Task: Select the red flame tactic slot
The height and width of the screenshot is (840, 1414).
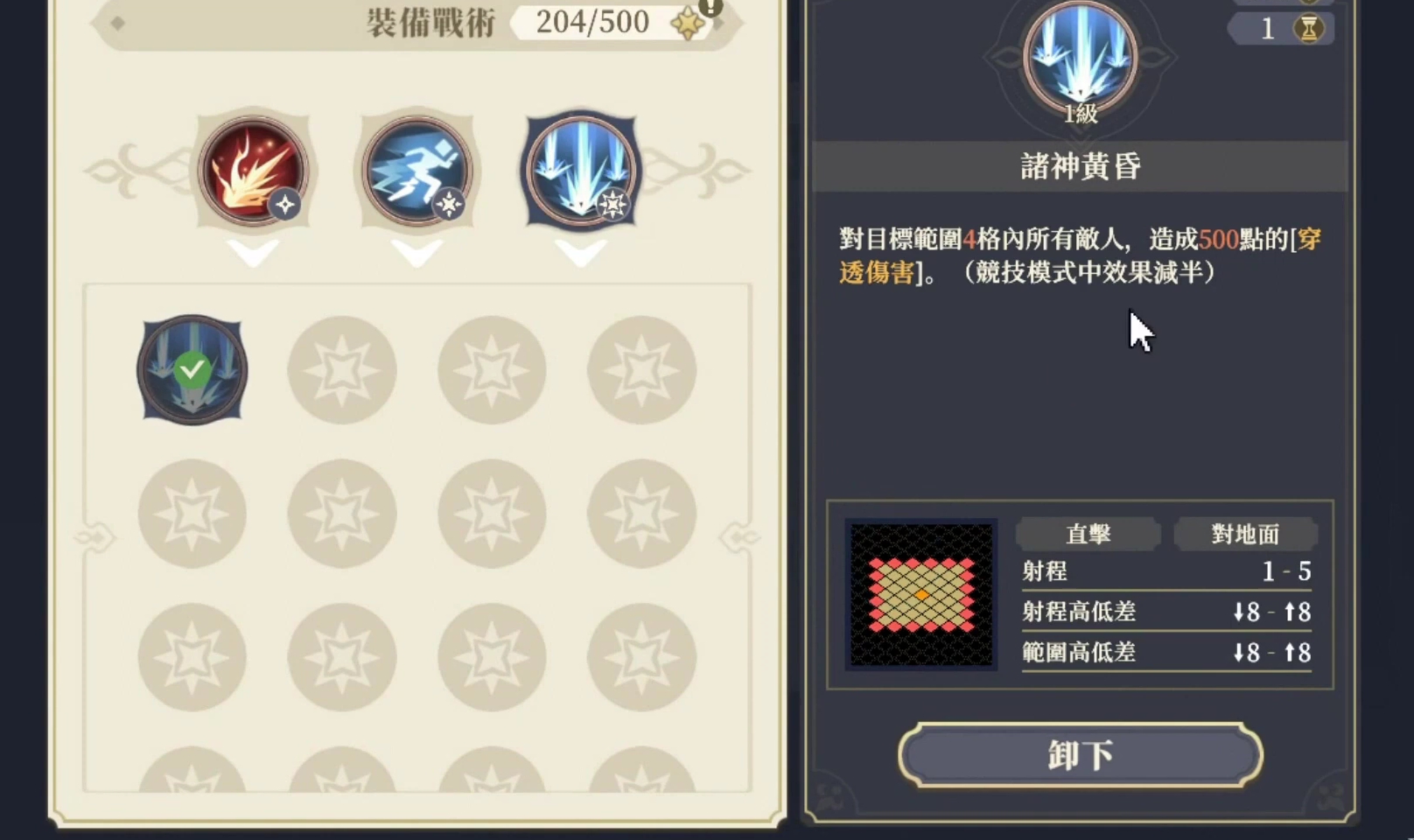Action: coord(253,171)
